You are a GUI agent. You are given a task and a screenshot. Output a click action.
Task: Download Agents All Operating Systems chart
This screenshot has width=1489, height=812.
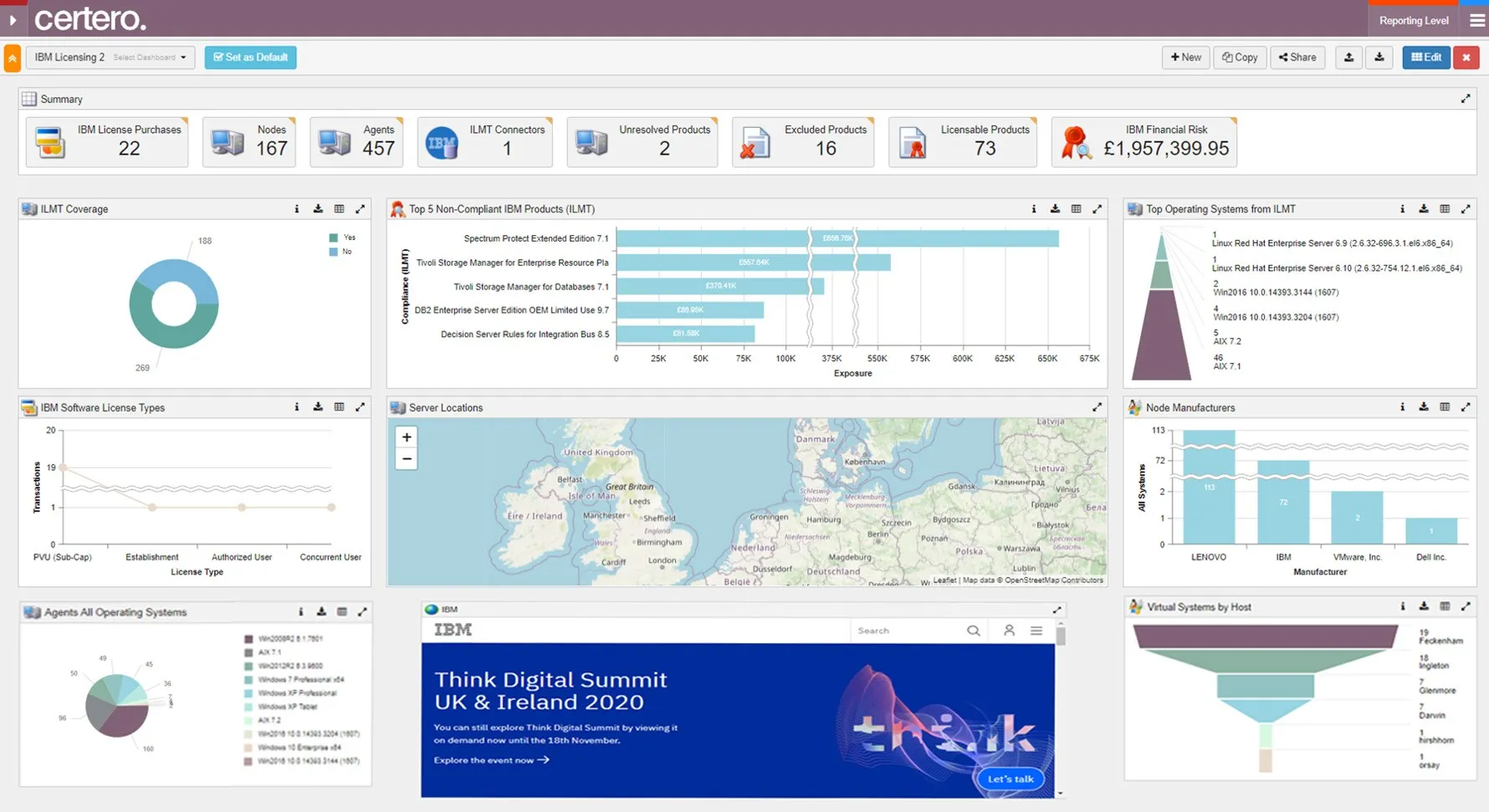[321, 612]
